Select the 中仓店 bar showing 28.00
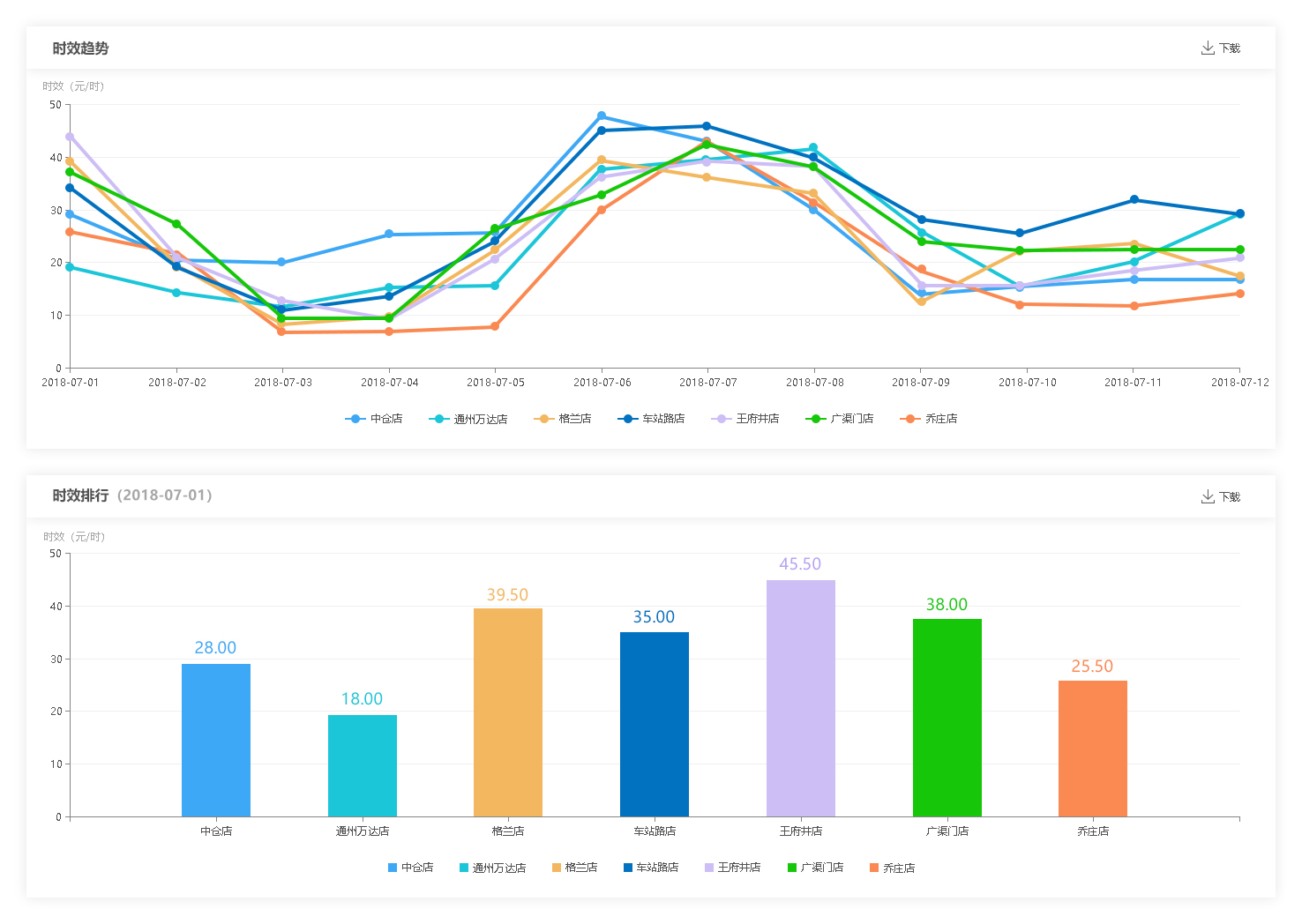1302x924 pixels. point(216,741)
